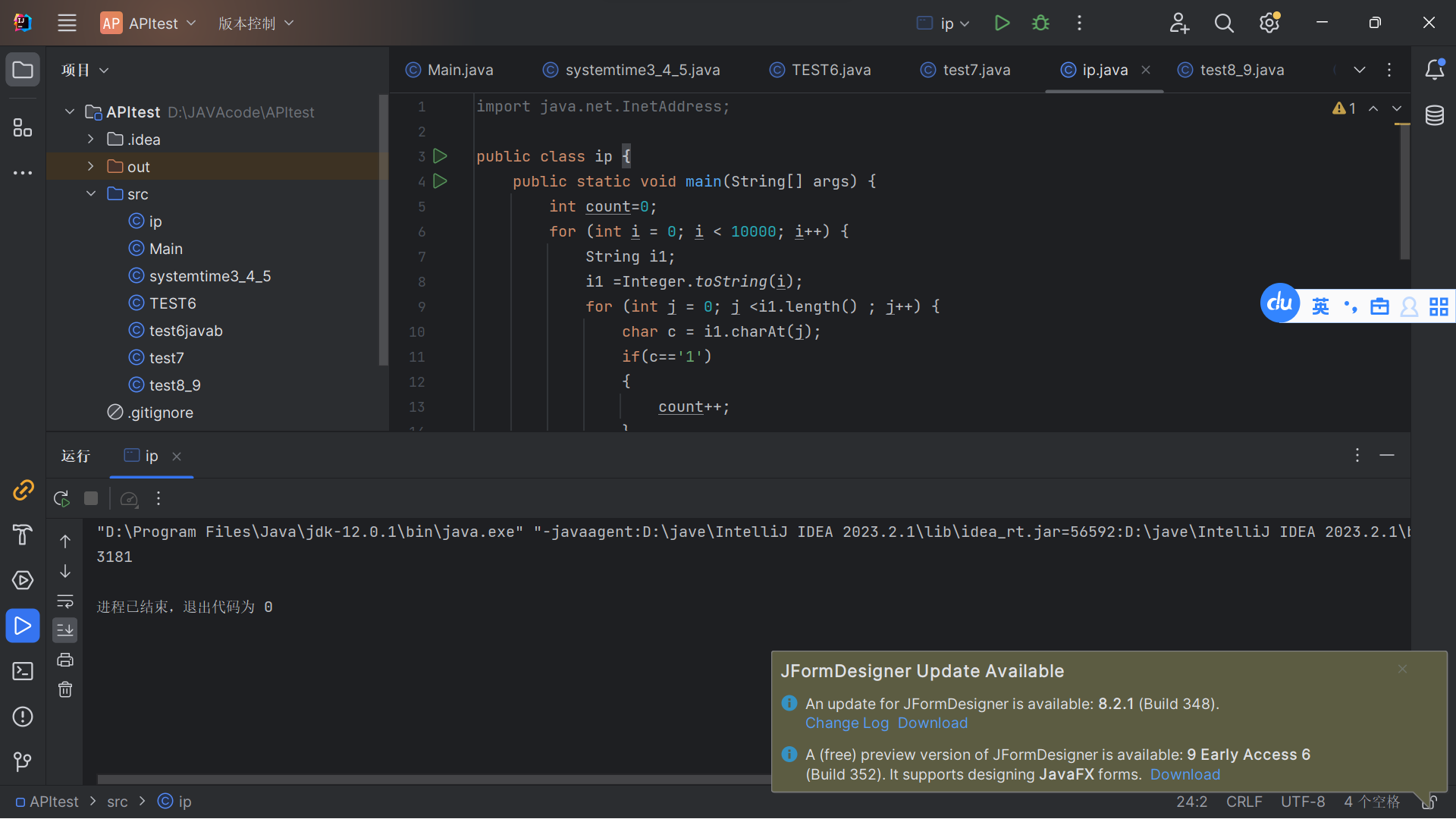
Task: Open the JFormDesigner Change Log link
Action: click(x=846, y=723)
